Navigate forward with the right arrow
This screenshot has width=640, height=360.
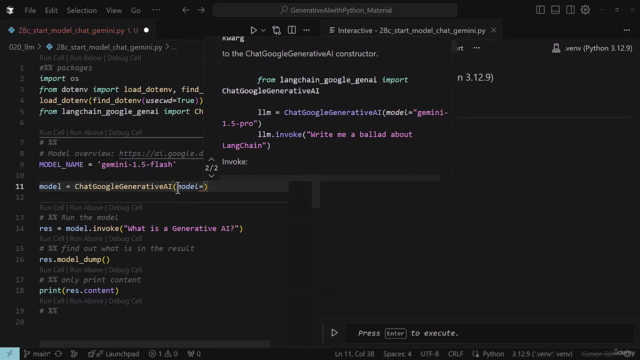201,10
